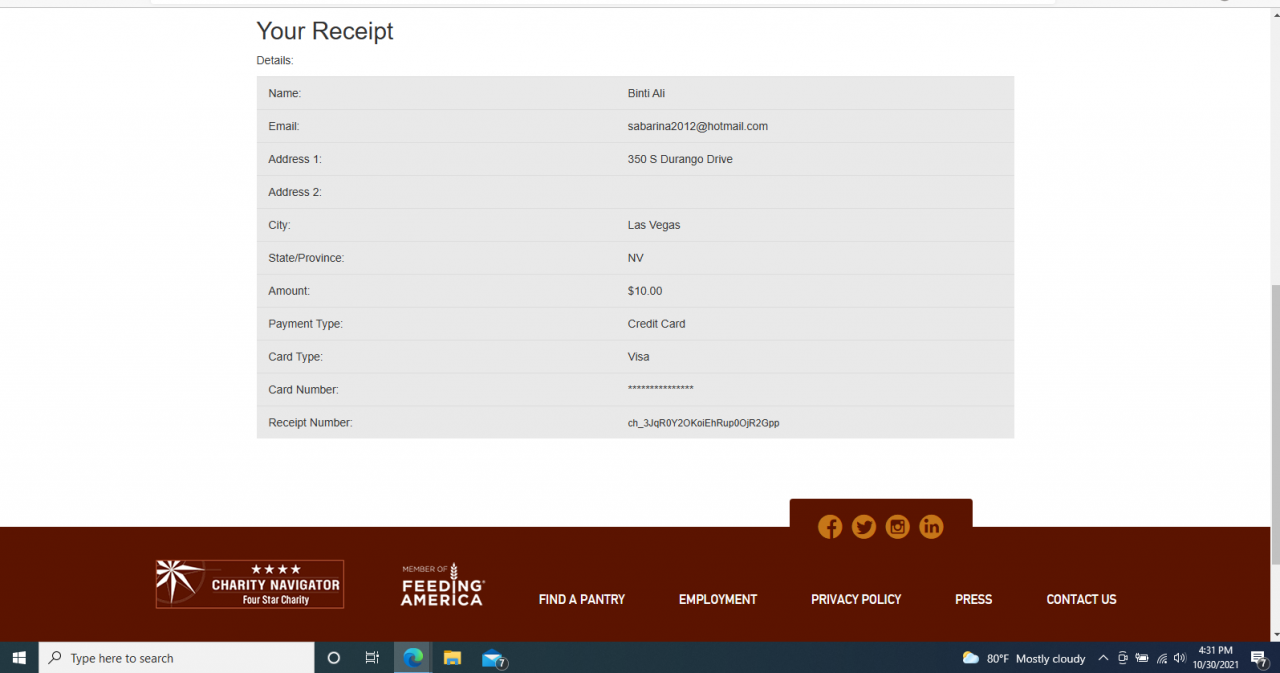Click the battery status tray icon
This screenshot has width=1280, height=673.
tap(1142, 658)
